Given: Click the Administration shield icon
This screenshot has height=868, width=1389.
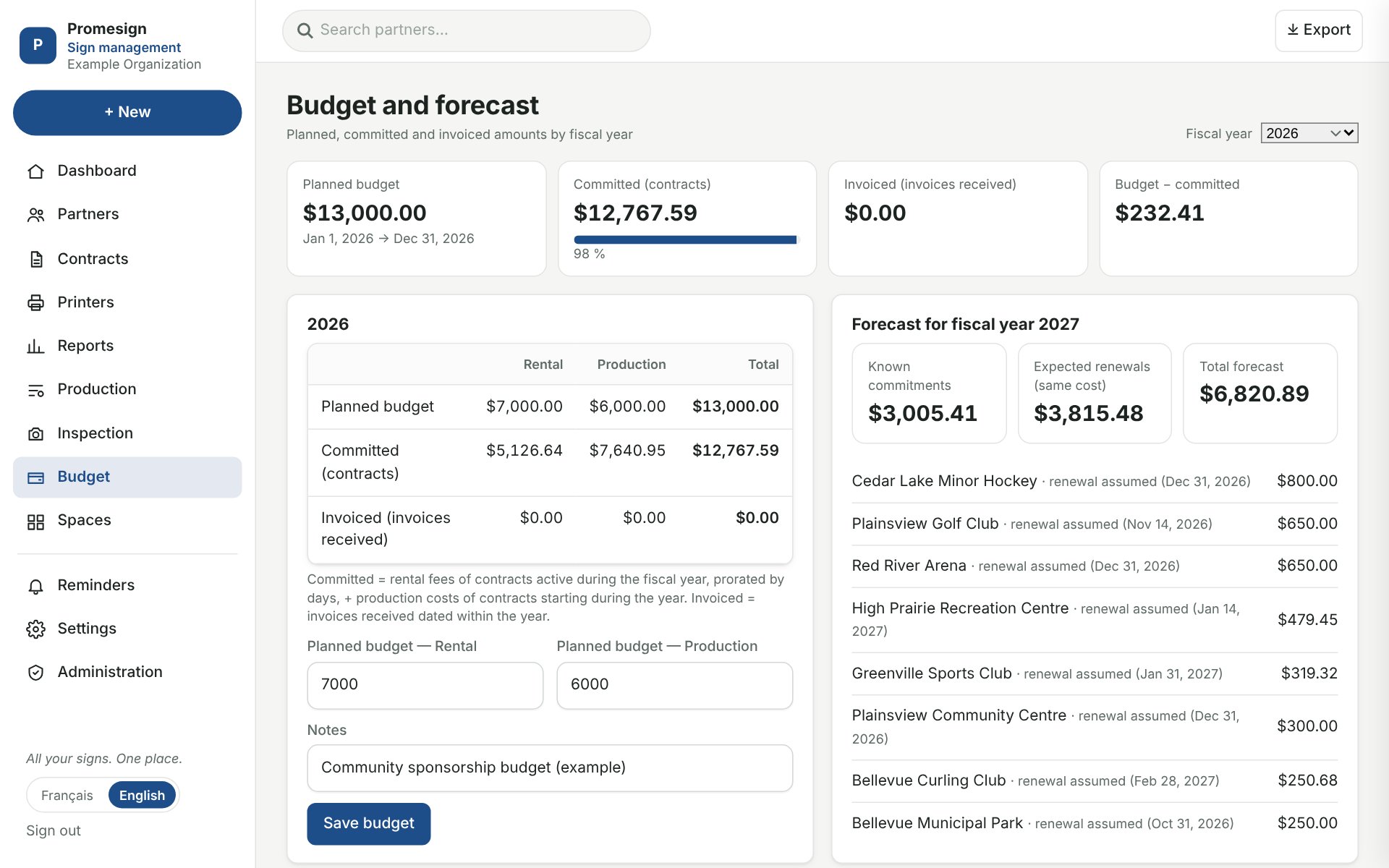Looking at the screenshot, I should coord(35,673).
